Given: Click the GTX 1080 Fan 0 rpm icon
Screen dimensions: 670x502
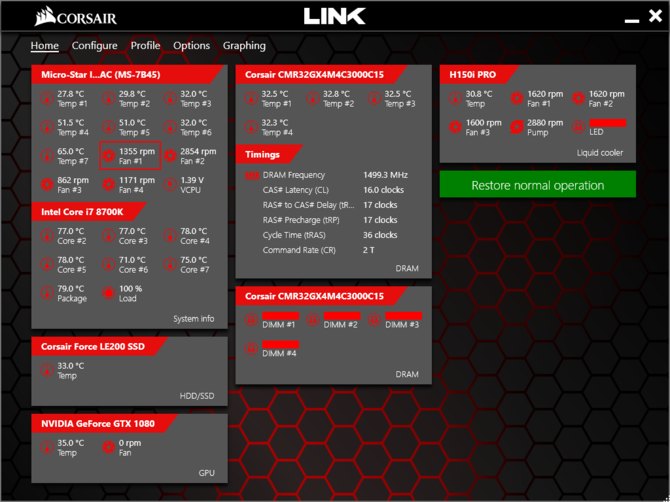Looking at the screenshot, I should point(109,447).
